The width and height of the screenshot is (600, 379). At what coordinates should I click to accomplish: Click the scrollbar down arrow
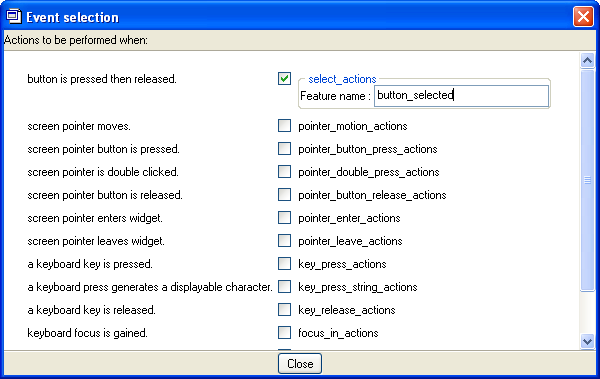point(587,341)
